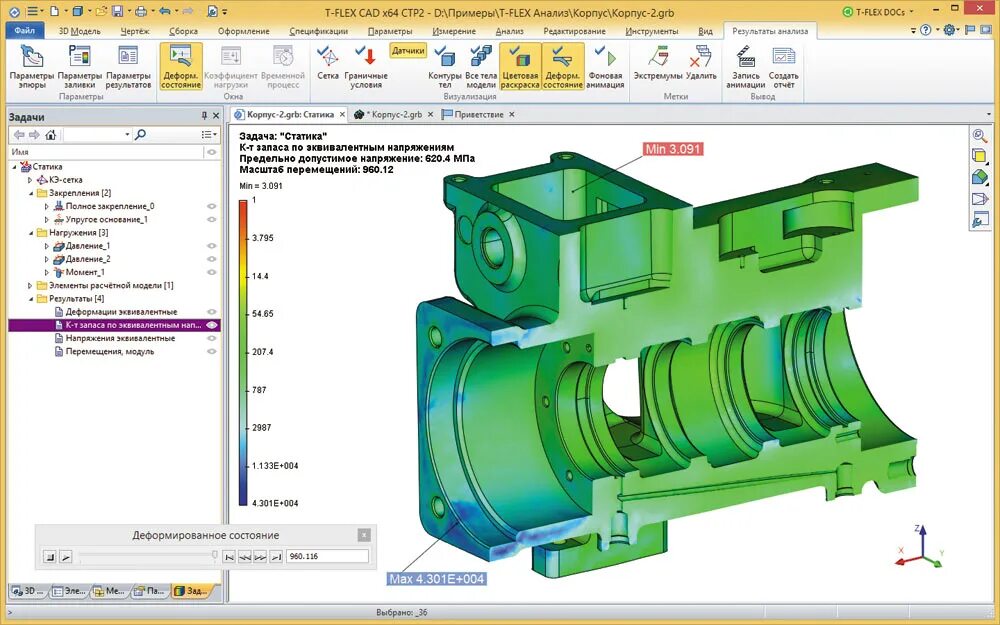This screenshot has height=625, width=1000.
Task: Select Напряжения эквивалентные result
Action: coord(120,338)
